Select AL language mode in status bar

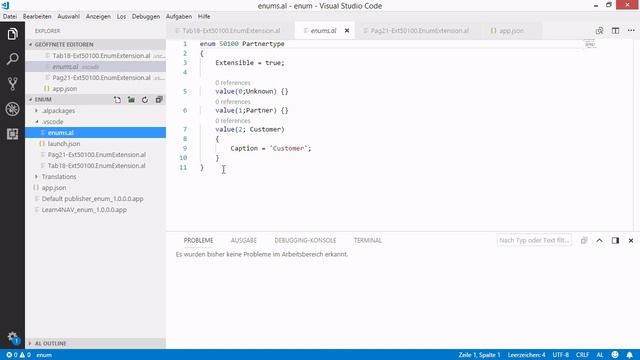(x=600, y=355)
